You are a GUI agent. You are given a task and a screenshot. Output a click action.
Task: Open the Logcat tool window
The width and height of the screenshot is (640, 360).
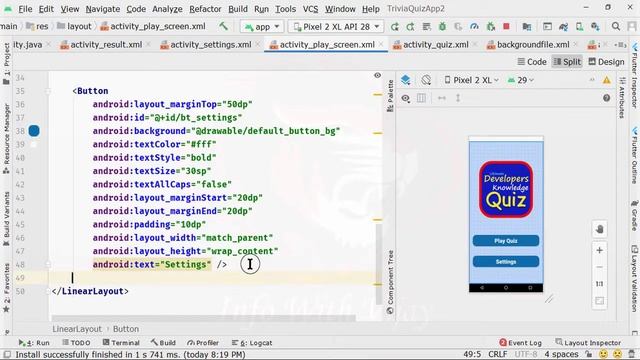click(x=252, y=343)
